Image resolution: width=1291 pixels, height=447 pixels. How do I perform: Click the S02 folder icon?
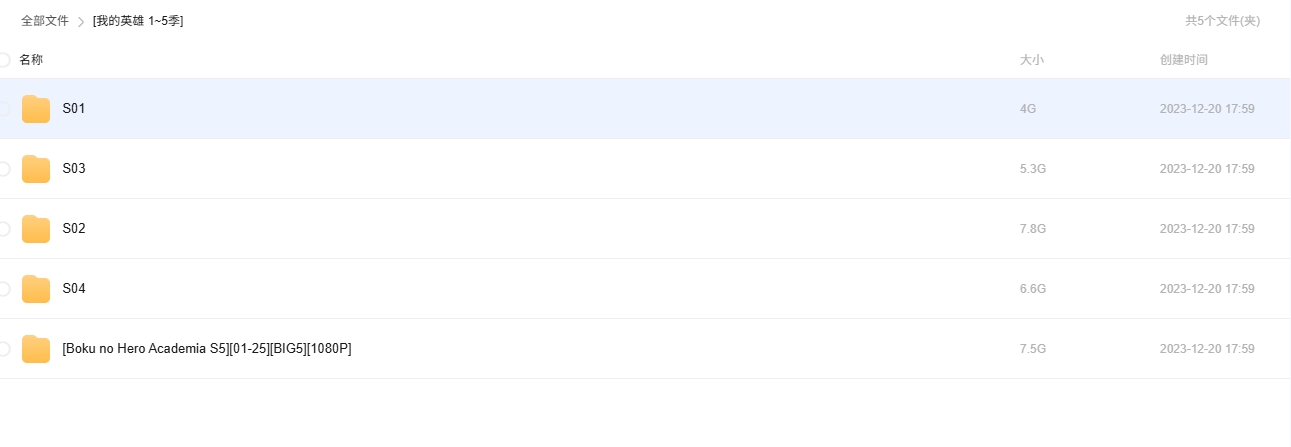point(36,229)
